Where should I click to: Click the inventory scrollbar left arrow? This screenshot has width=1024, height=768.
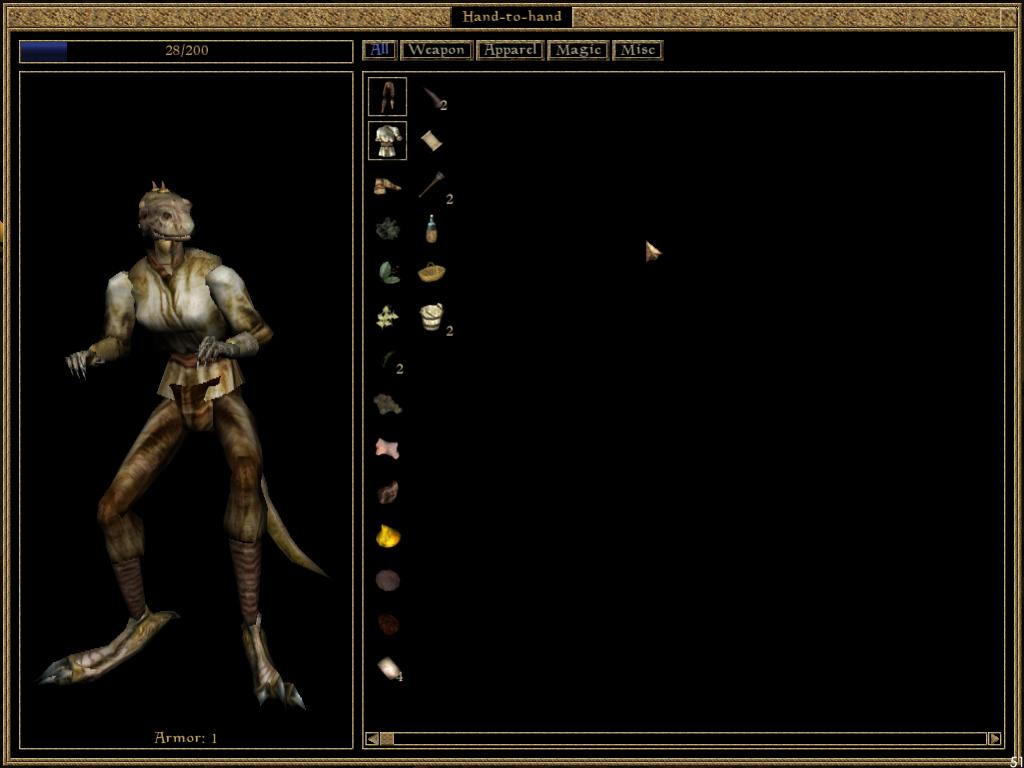(x=372, y=739)
